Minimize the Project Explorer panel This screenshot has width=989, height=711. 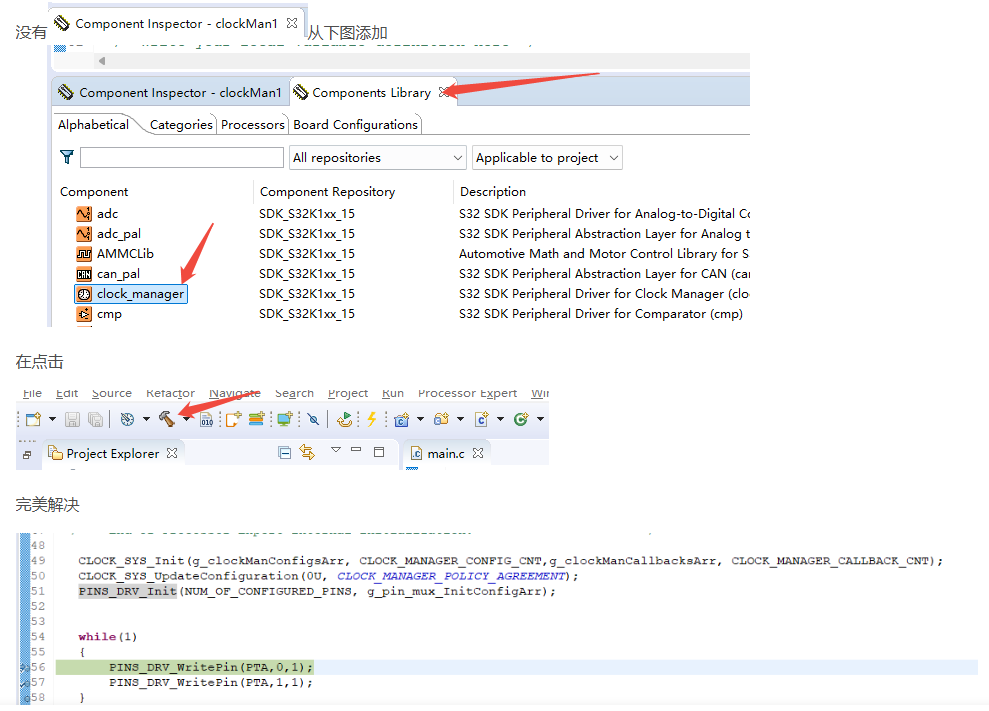click(356, 450)
